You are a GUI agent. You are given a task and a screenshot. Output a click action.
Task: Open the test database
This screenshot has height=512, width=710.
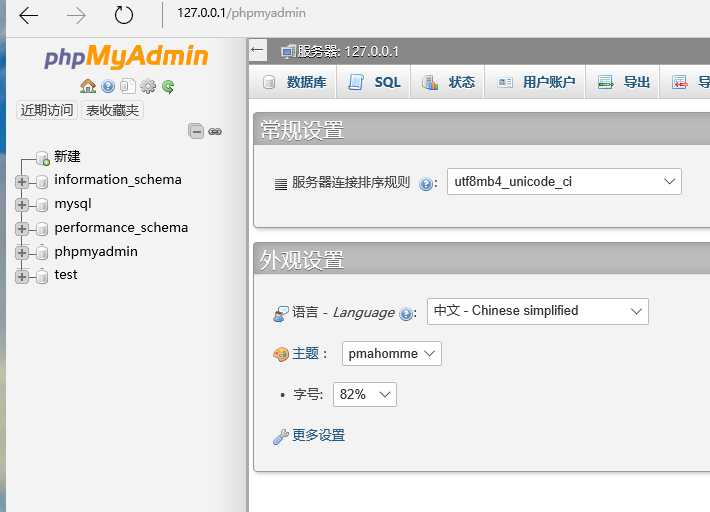[66, 275]
